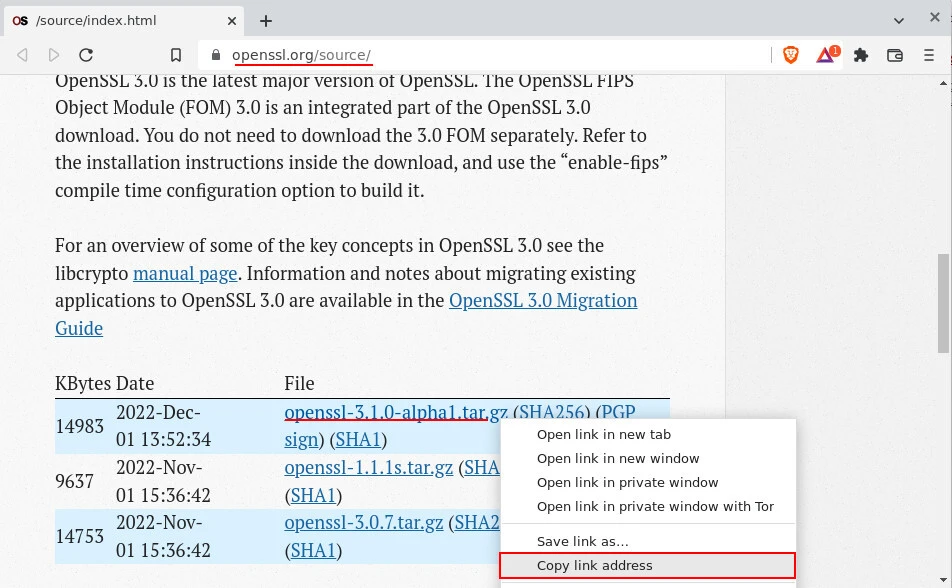Select 'Open link in new tab'
This screenshot has height=588, width=952.
(603, 435)
